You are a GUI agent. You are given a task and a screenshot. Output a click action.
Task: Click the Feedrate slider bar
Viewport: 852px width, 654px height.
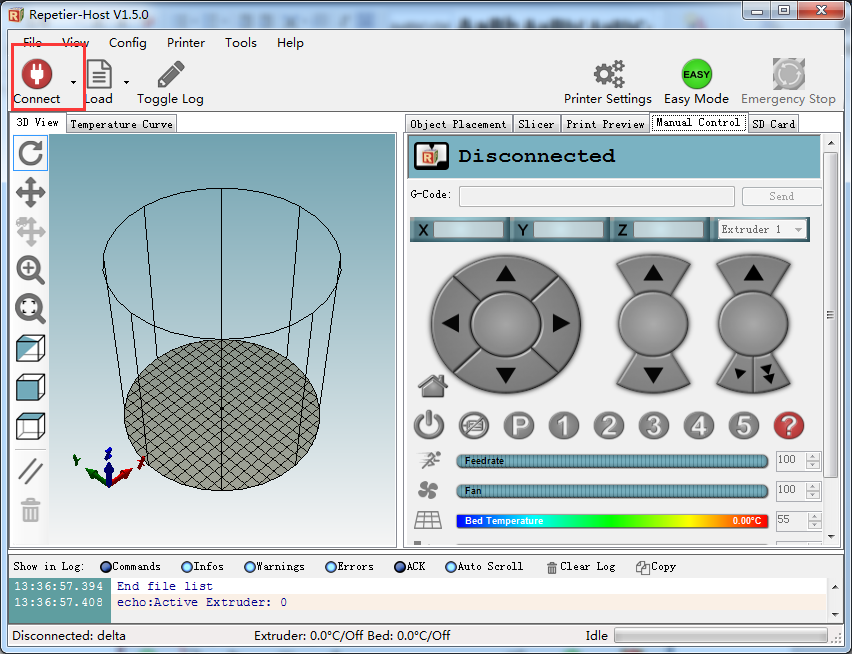click(612, 461)
